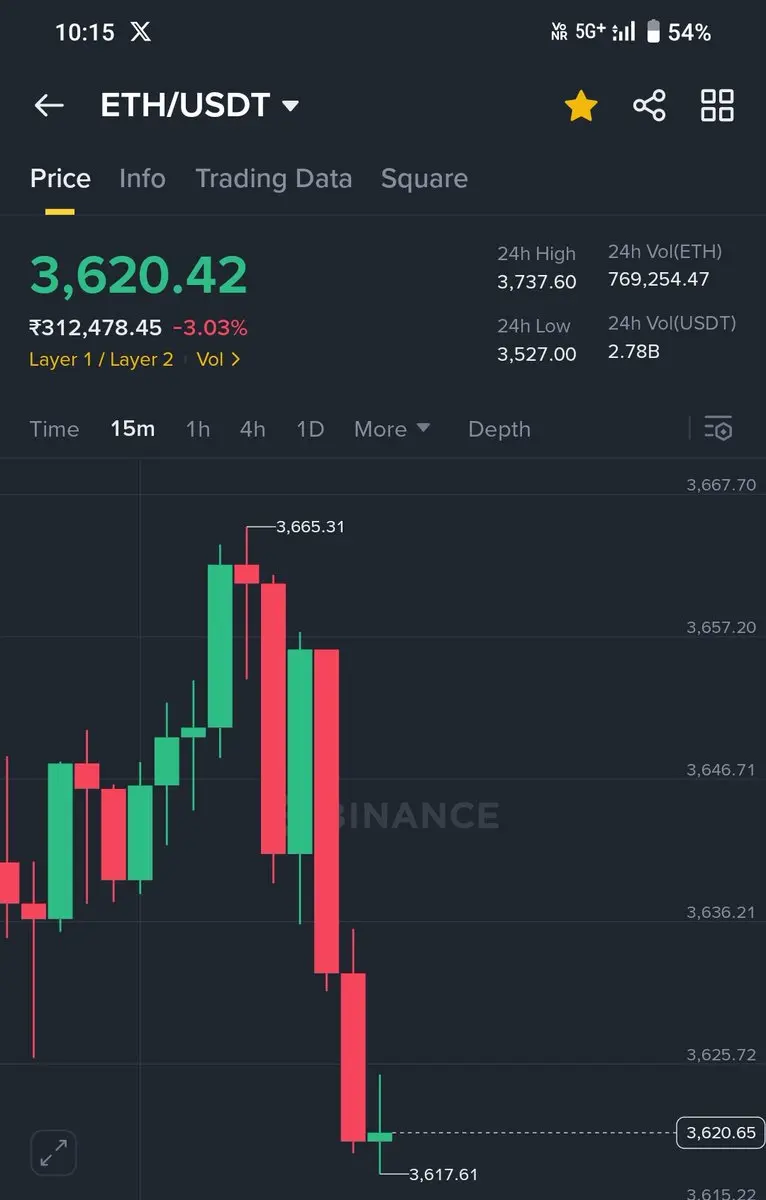Open the Square tab

(424, 178)
